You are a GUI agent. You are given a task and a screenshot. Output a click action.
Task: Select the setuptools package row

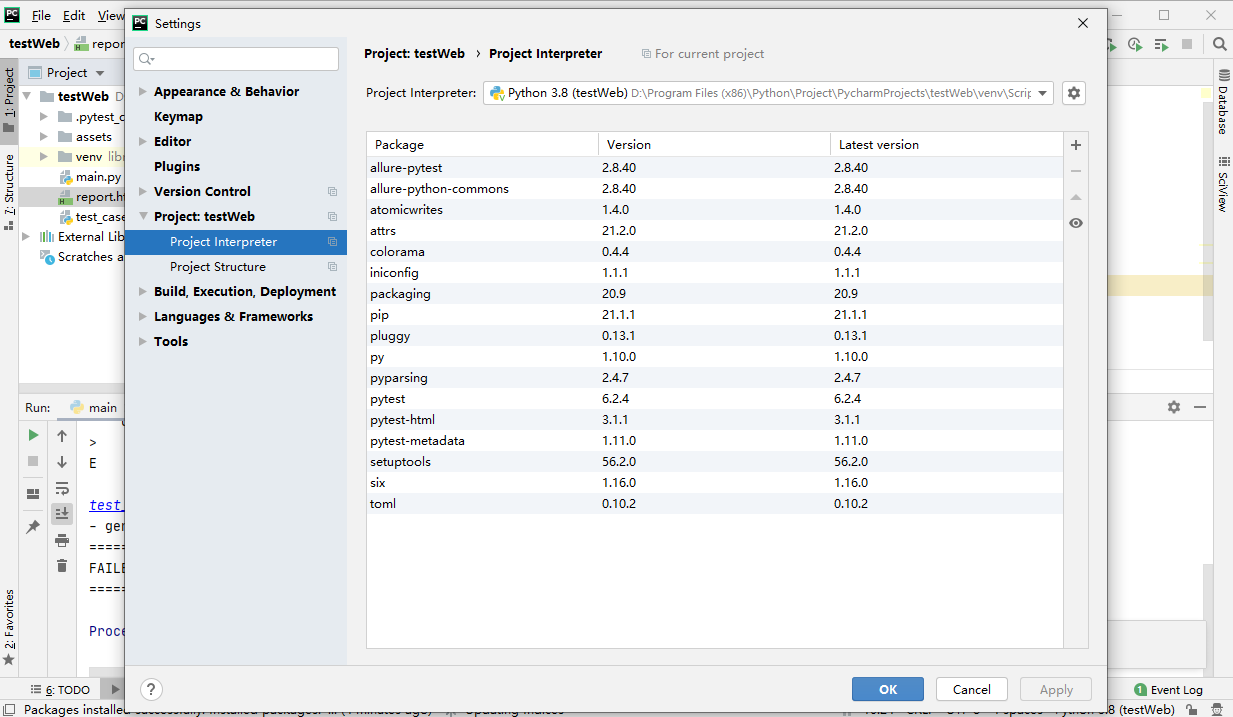tap(714, 462)
